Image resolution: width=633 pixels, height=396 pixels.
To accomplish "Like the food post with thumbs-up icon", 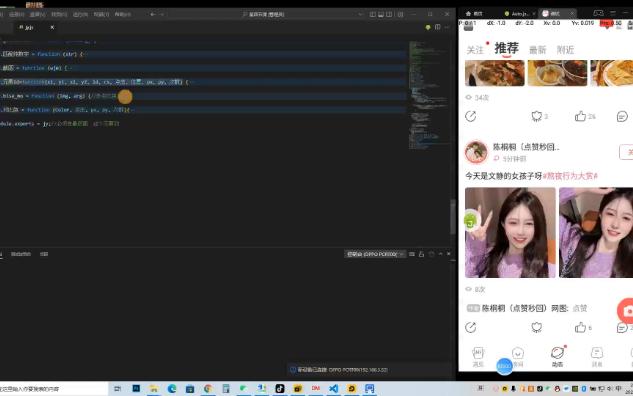I will tap(580, 117).
